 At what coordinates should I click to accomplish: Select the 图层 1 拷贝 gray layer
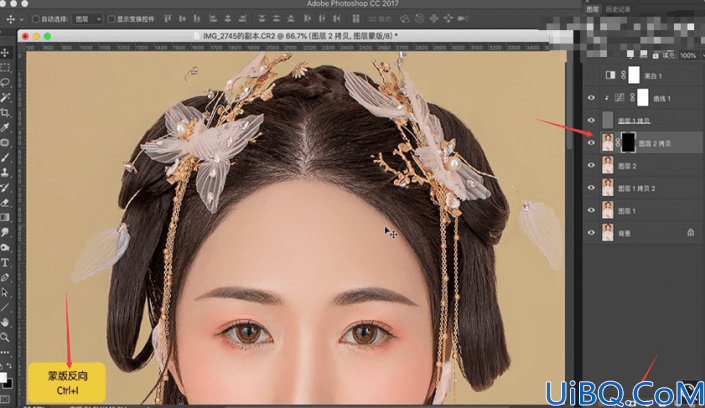tap(643, 120)
